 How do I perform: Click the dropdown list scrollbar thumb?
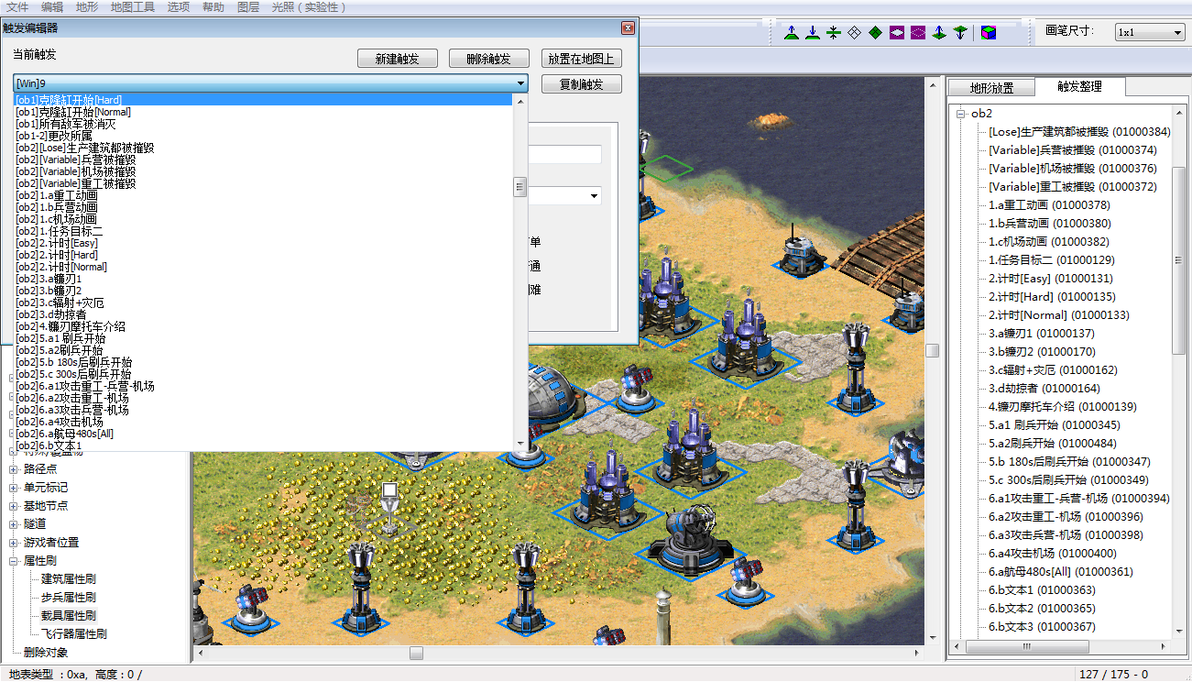tap(521, 187)
